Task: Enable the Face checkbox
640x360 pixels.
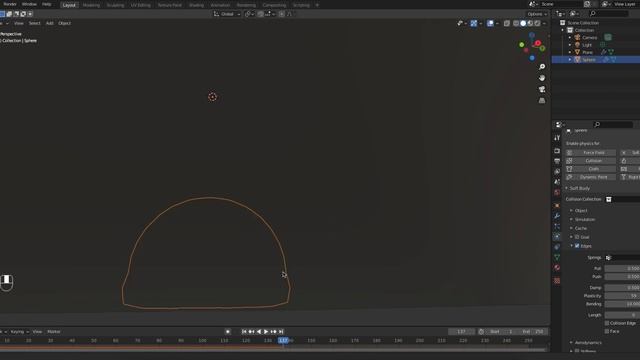Action: 607,331
